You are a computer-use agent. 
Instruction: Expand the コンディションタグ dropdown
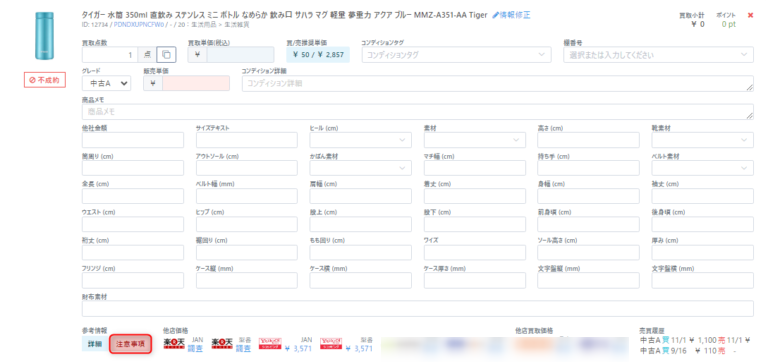pyautogui.click(x=456, y=55)
